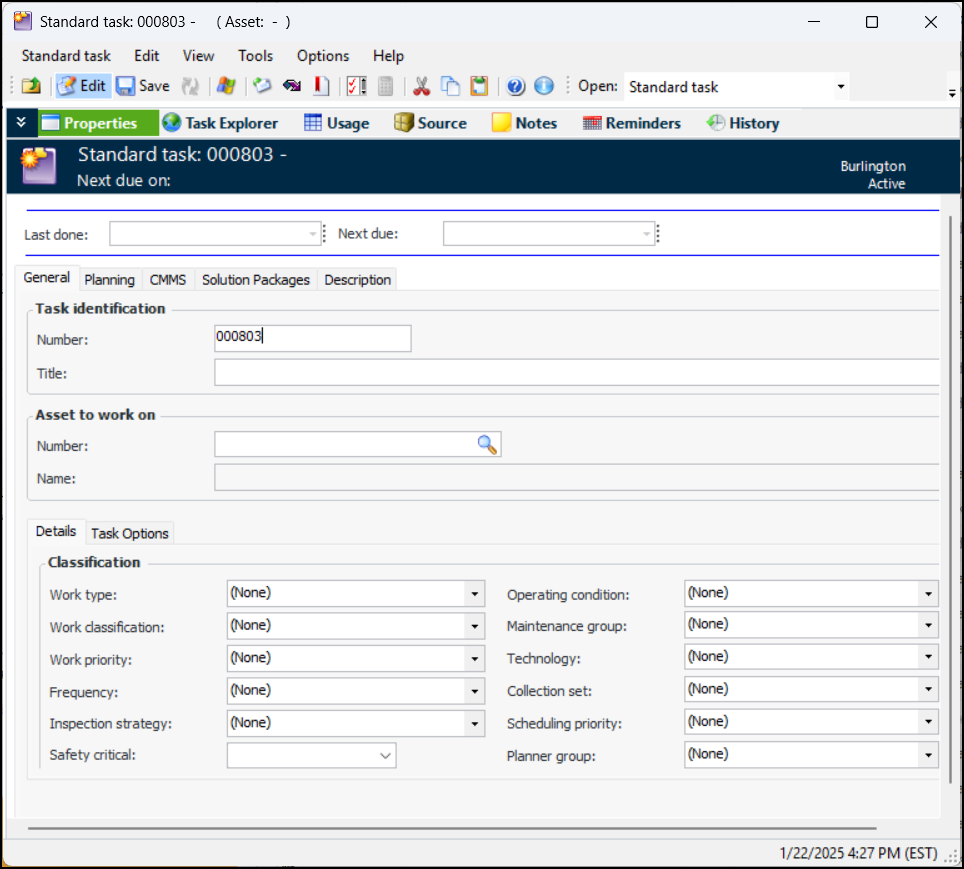Click the Title input field
Image resolution: width=964 pixels, height=869 pixels.
(576, 373)
